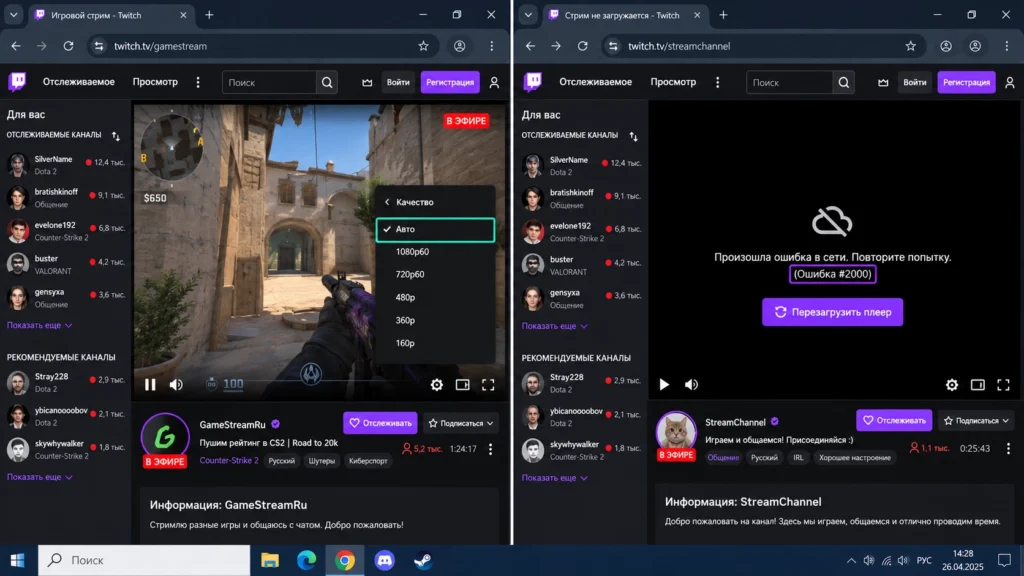Expand Показать еще under recommended channels, left window
1024x576 pixels.
(39, 477)
